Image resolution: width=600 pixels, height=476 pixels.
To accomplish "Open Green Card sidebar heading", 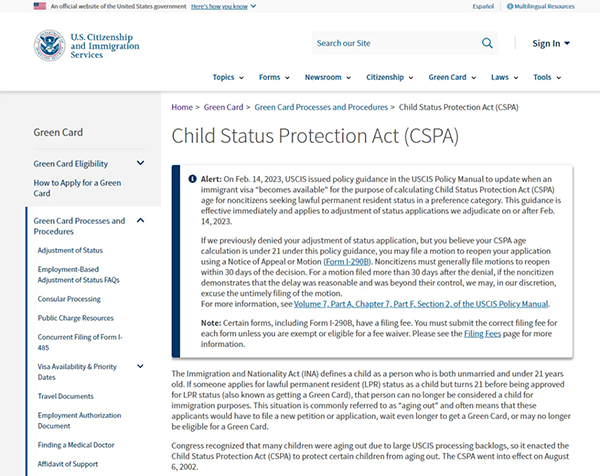I will (x=58, y=132).
